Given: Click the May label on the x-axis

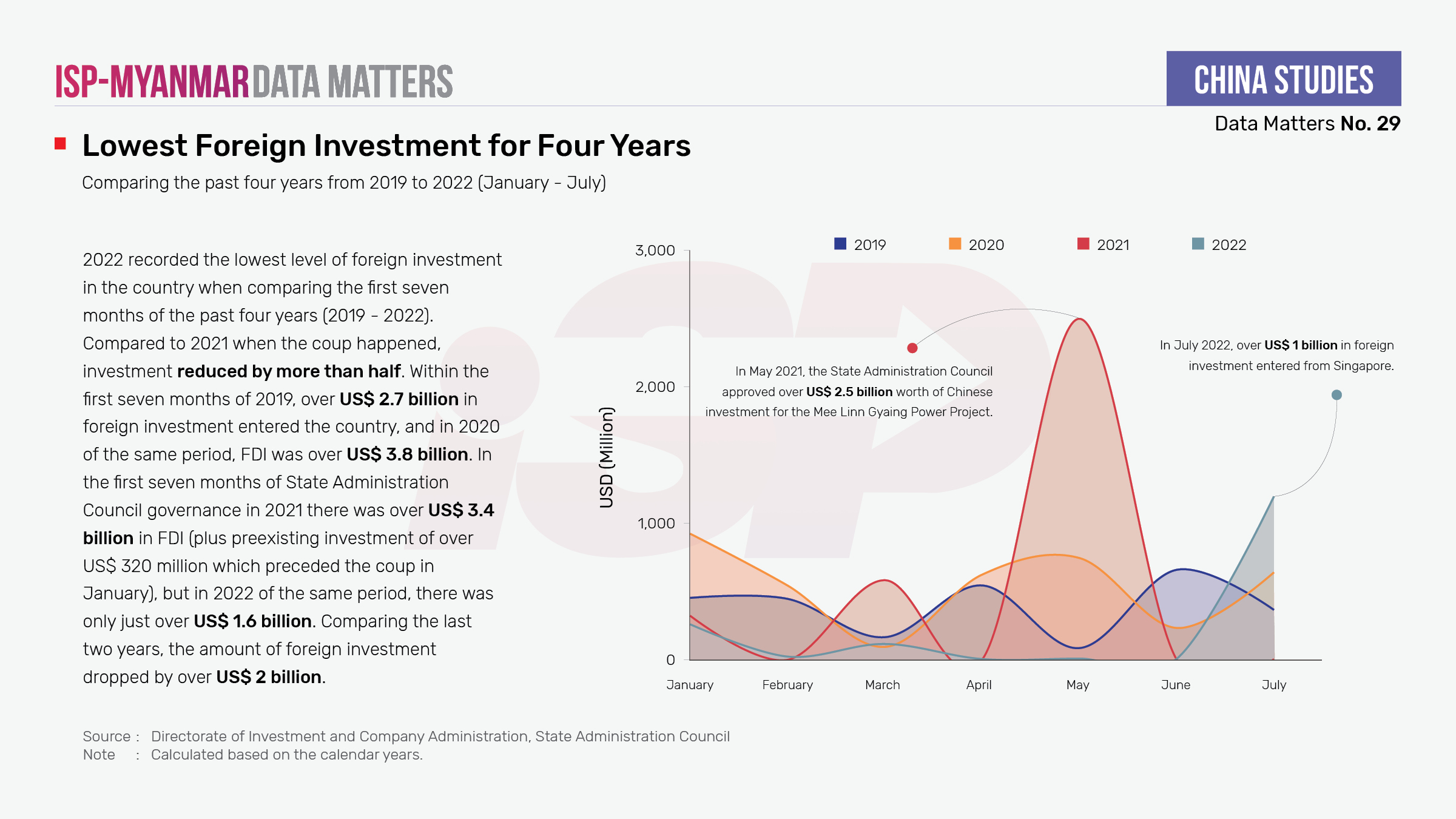Looking at the screenshot, I should click(x=1077, y=685).
